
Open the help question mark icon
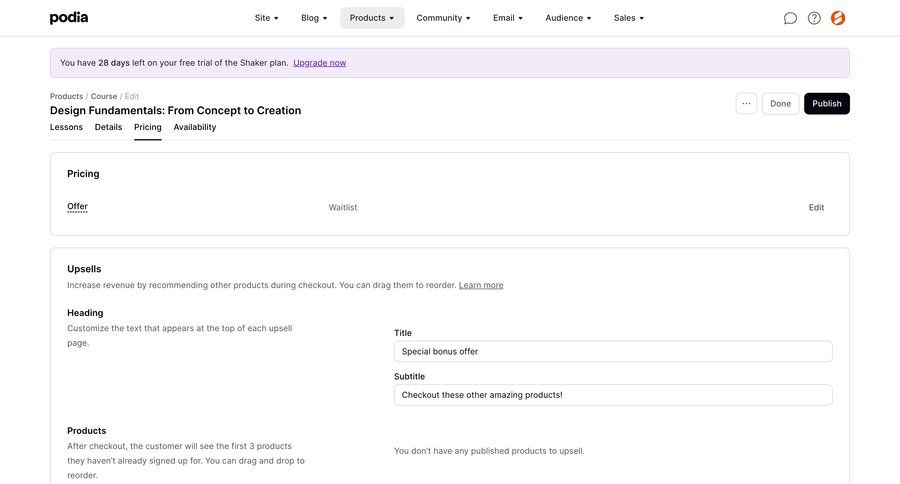point(814,18)
